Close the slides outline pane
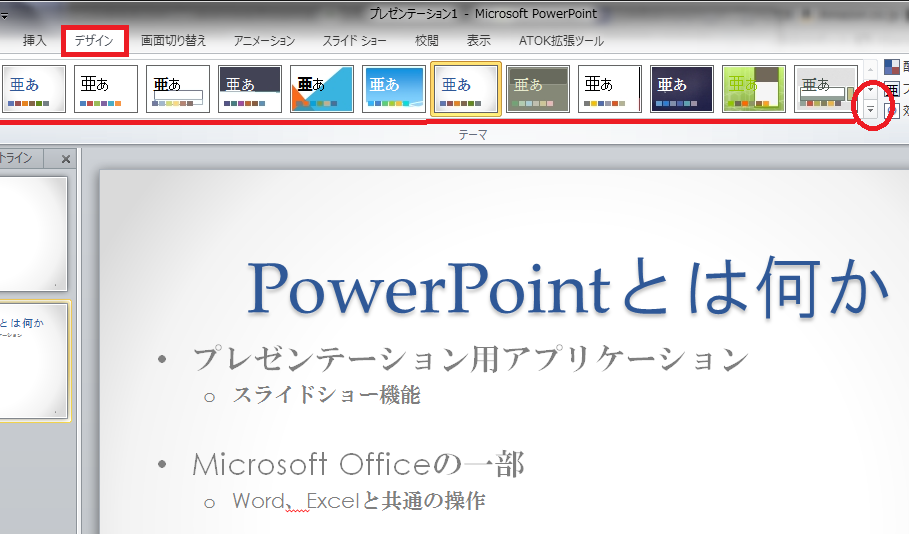909x534 pixels. point(66,159)
